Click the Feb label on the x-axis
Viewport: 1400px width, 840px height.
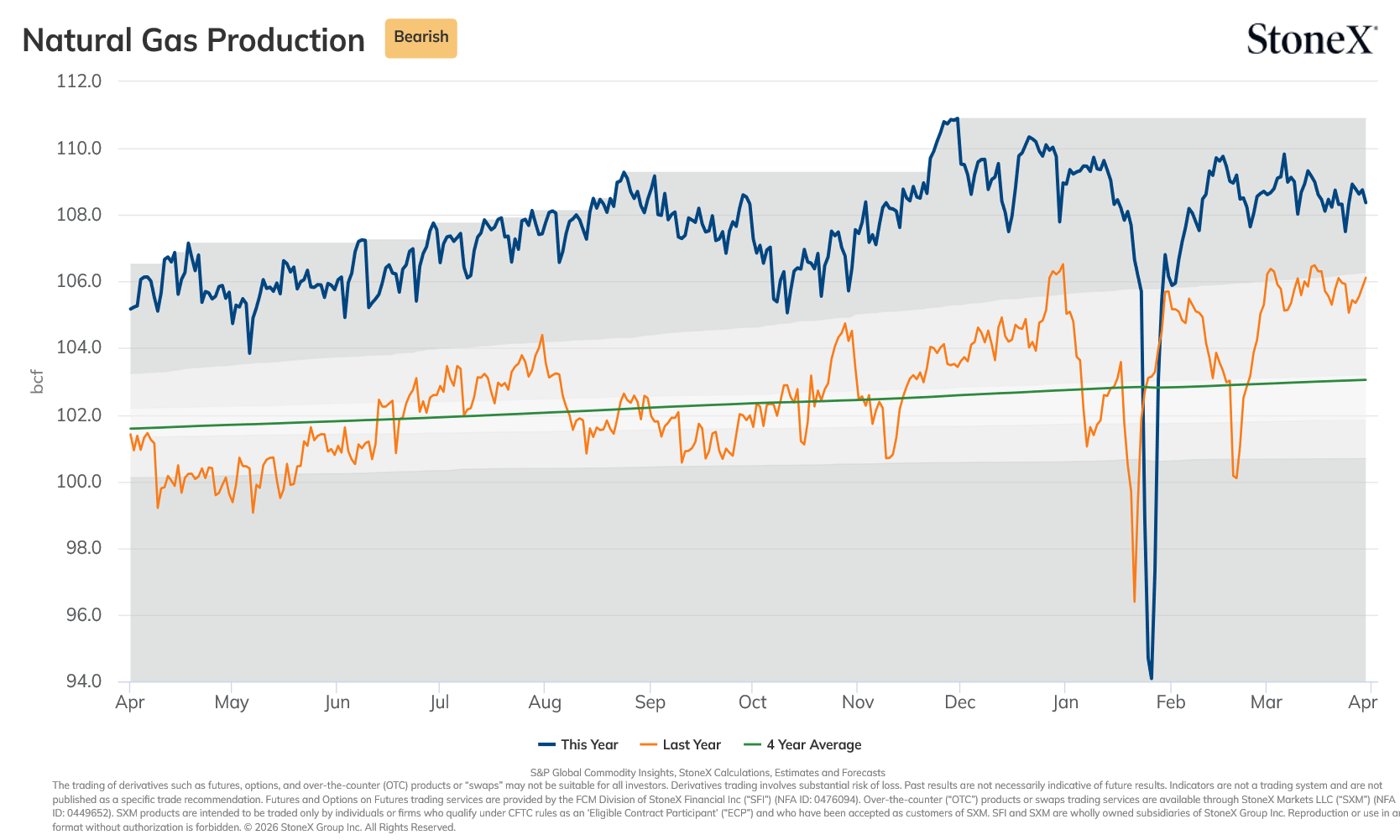1170,702
